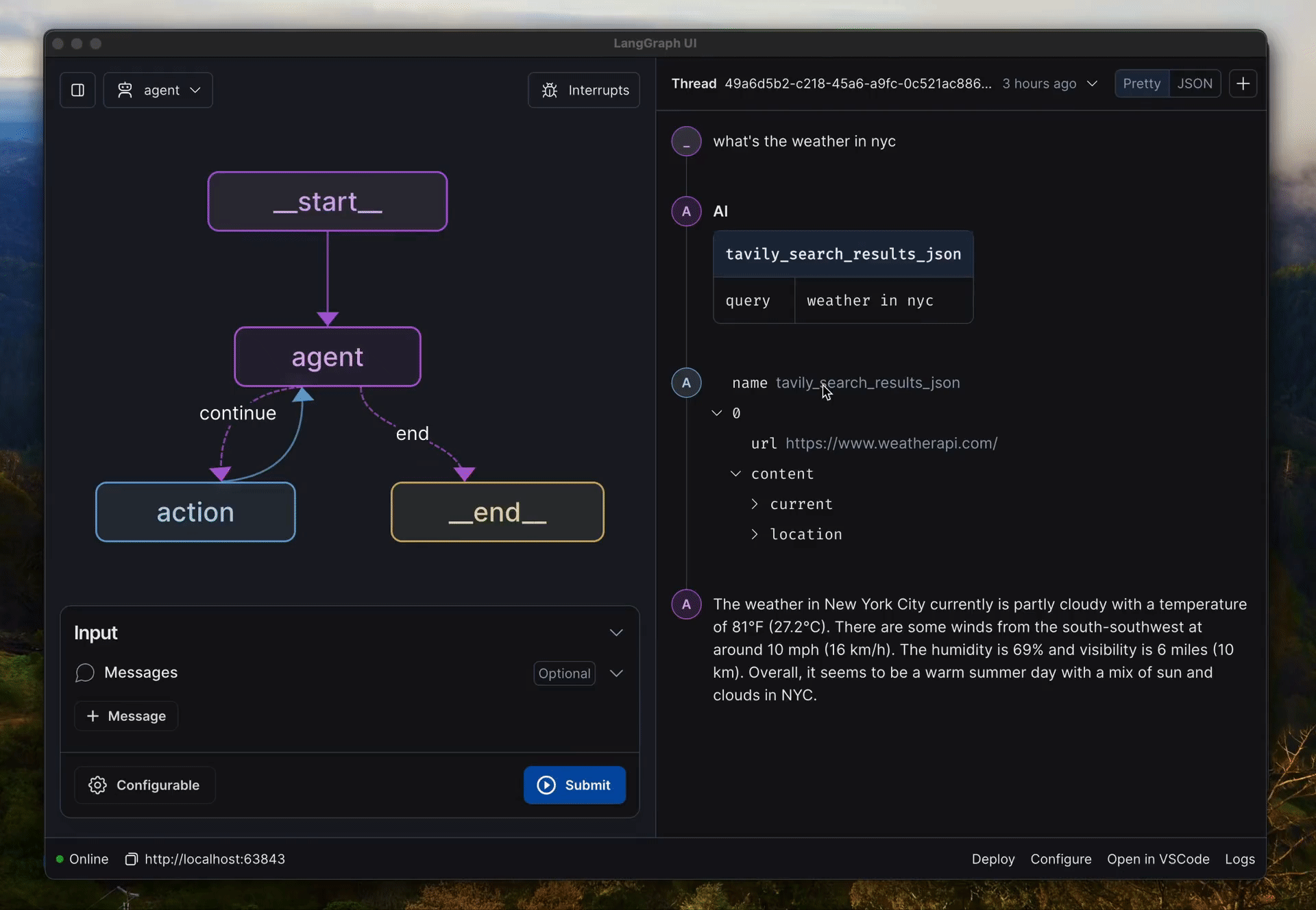The image size is (1316, 910).
Task: Toggle the sidebar panel icon
Action: tap(77, 90)
